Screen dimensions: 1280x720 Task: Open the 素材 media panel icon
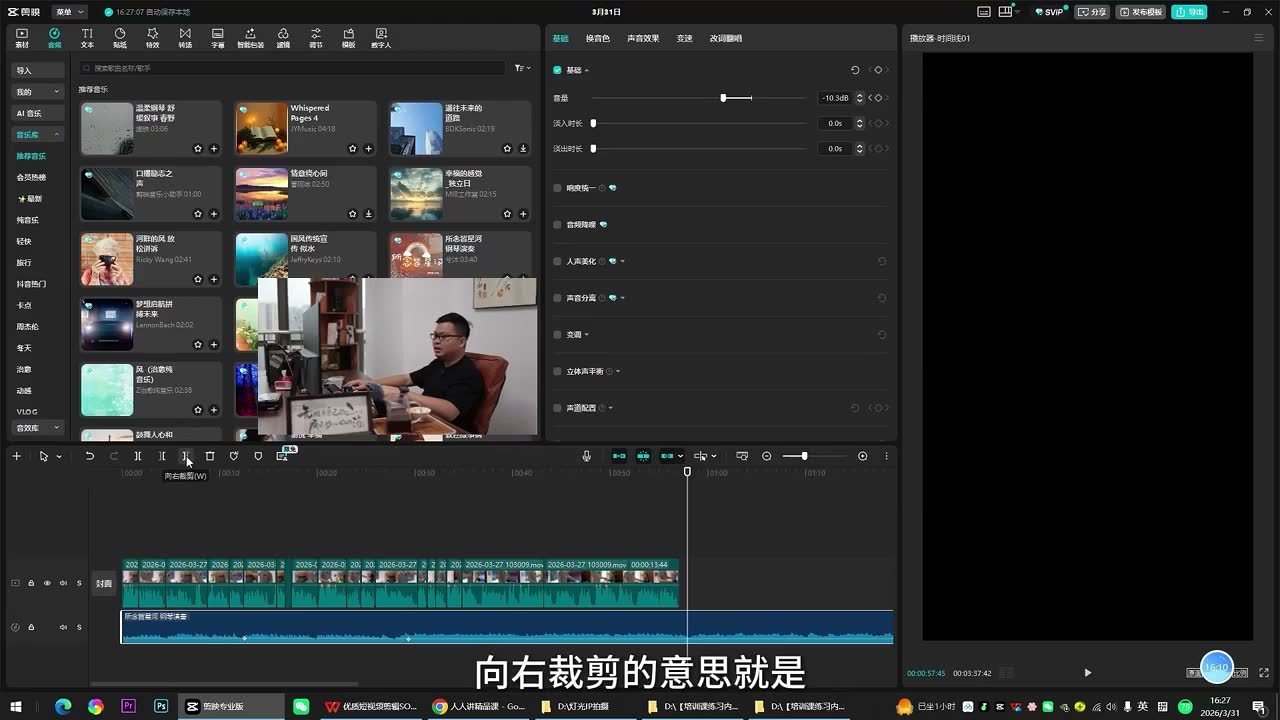click(x=22, y=38)
